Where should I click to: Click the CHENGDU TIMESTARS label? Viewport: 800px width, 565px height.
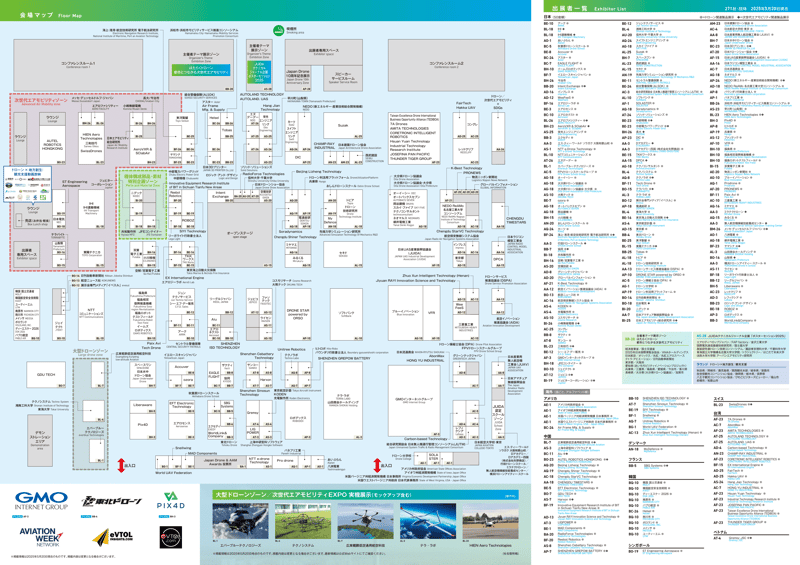(516, 220)
